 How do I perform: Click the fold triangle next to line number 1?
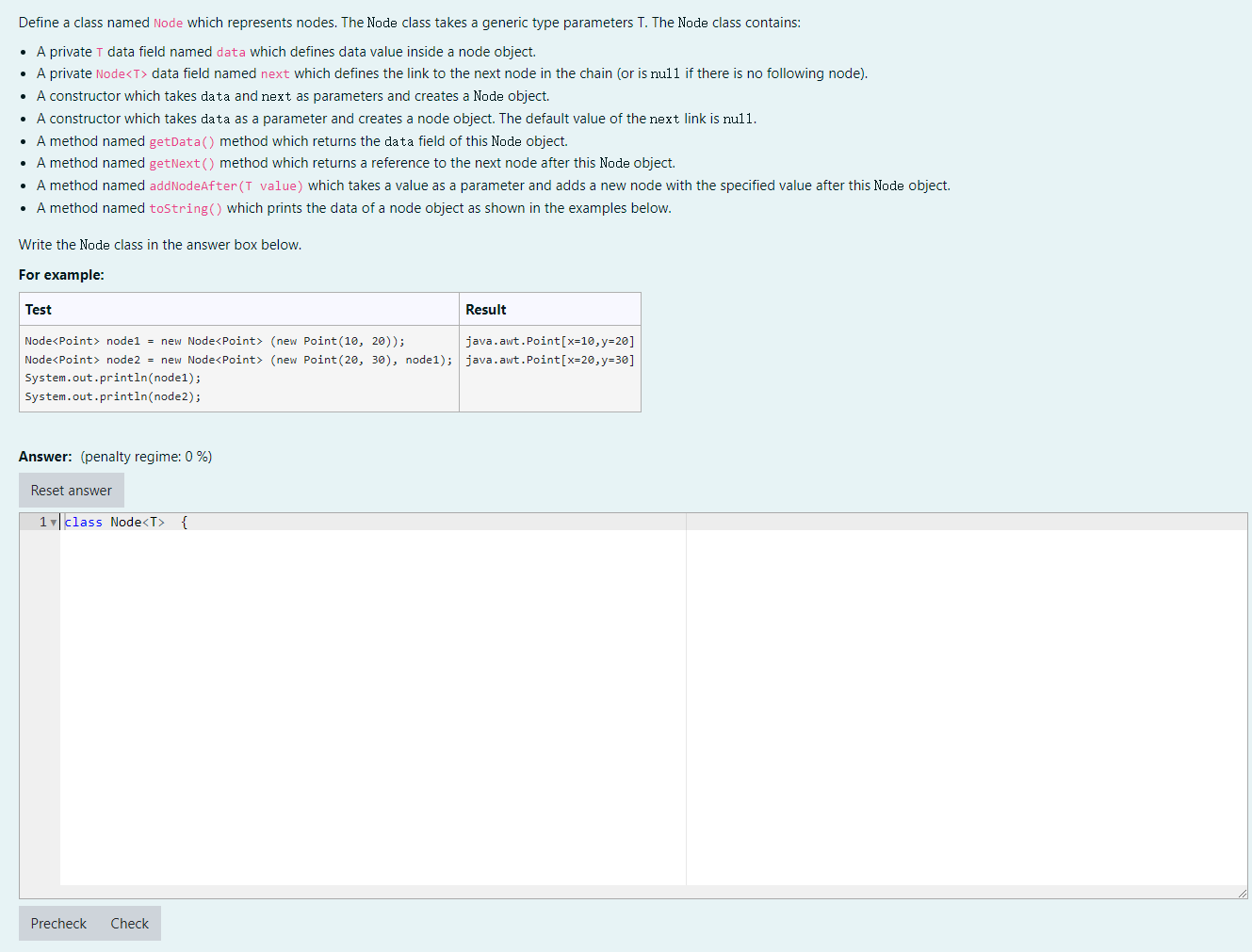[x=52, y=522]
